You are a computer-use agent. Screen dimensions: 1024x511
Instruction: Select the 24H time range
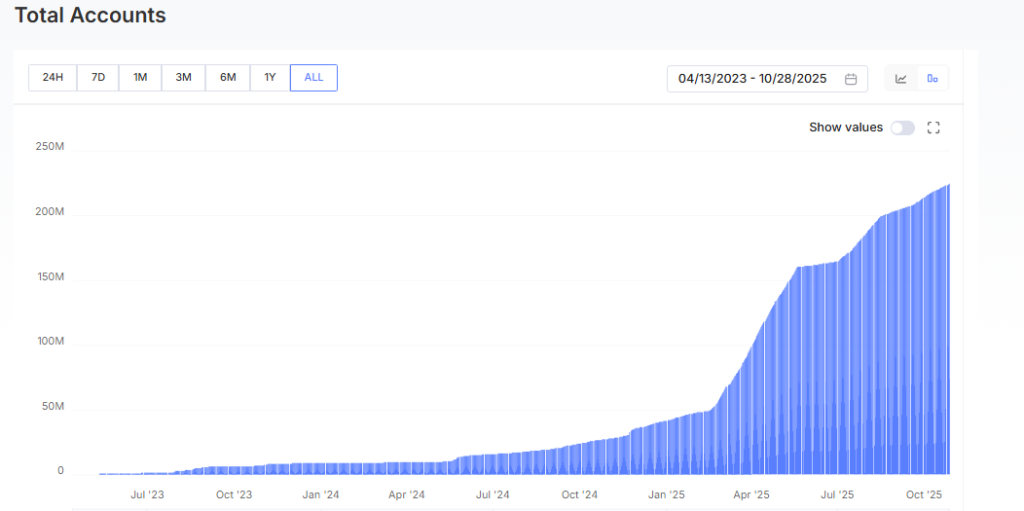53,78
